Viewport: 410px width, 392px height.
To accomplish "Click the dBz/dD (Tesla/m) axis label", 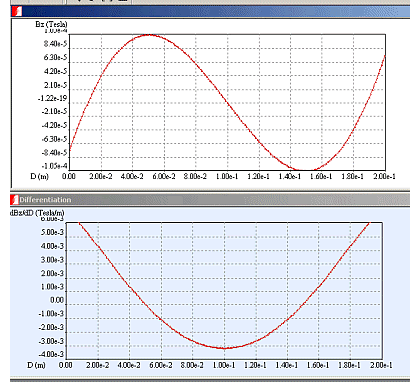I will click(37, 213).
